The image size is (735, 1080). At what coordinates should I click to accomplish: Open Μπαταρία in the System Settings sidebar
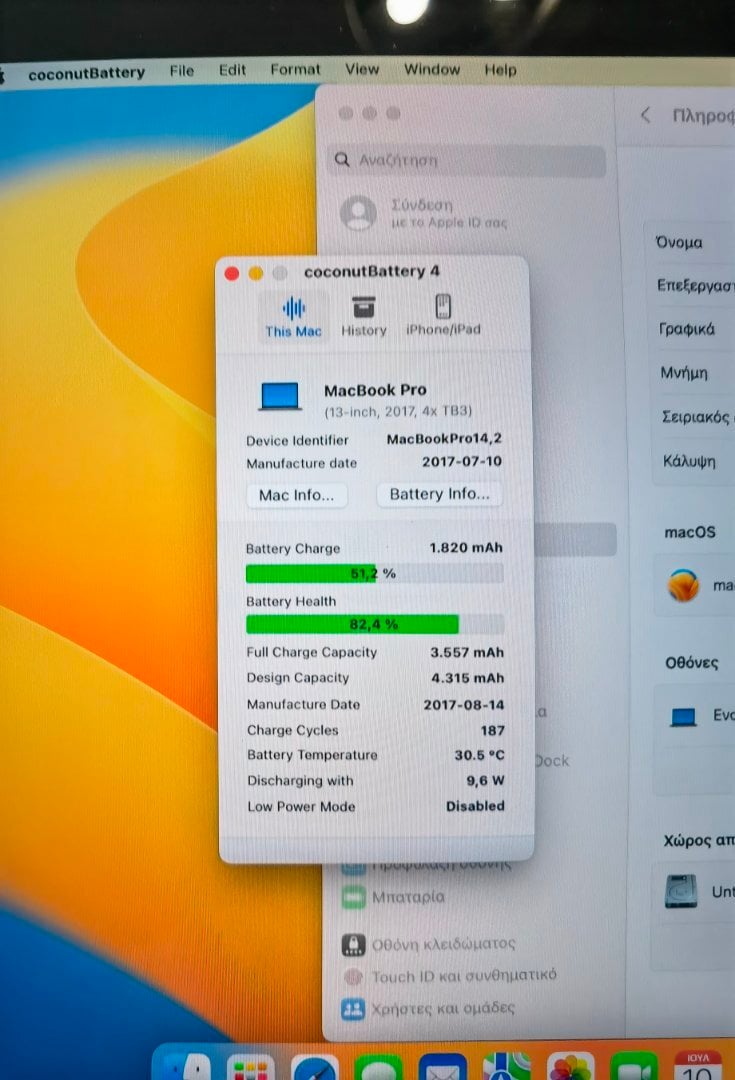[408, 897]
